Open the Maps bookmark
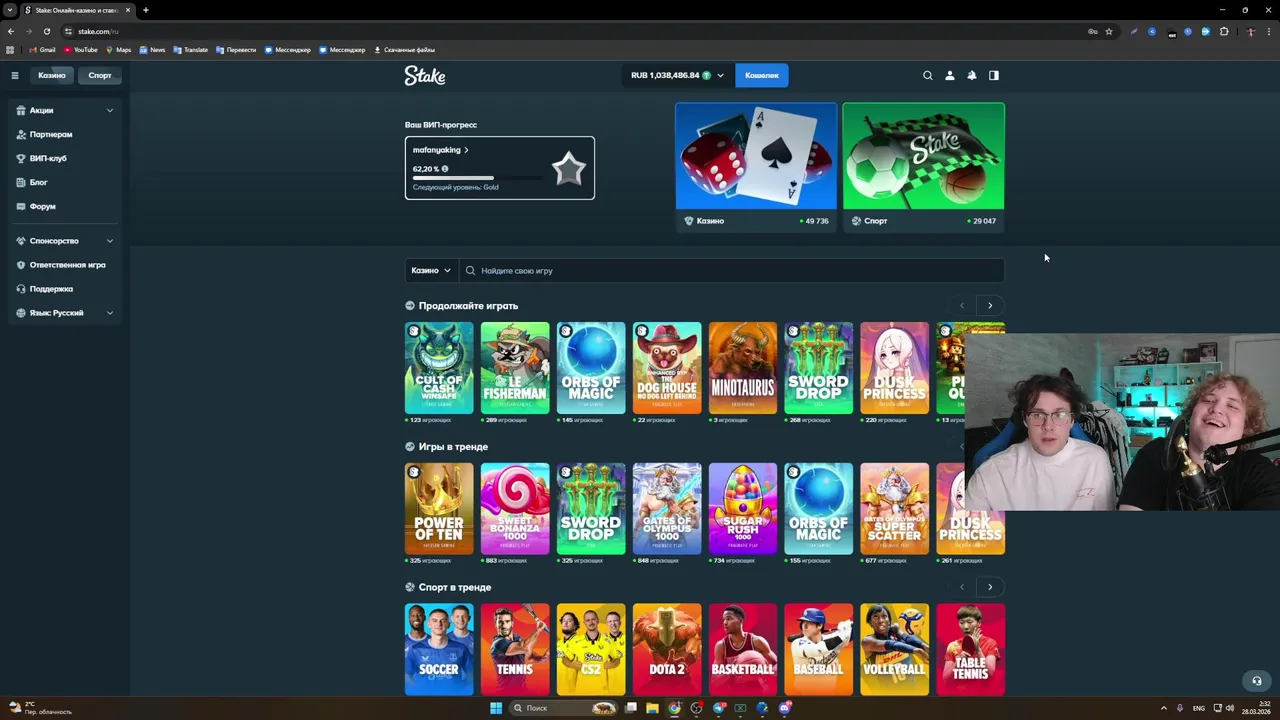This screenshot has width=1280, height=720. coord(119,49)
